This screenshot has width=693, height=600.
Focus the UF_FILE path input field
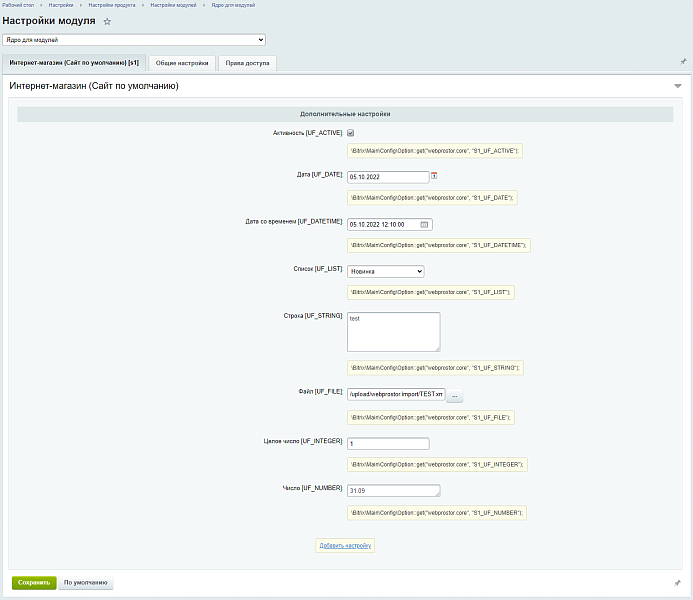[x=396, y=394]
